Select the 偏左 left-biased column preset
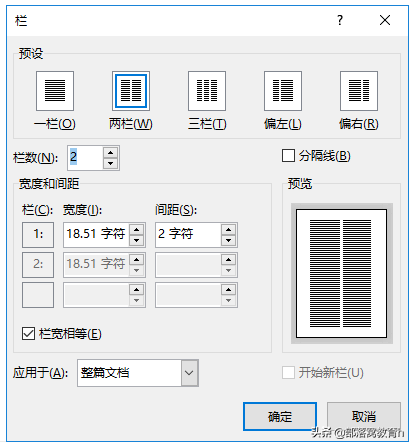The image size is (413, 447). point(283,91)
